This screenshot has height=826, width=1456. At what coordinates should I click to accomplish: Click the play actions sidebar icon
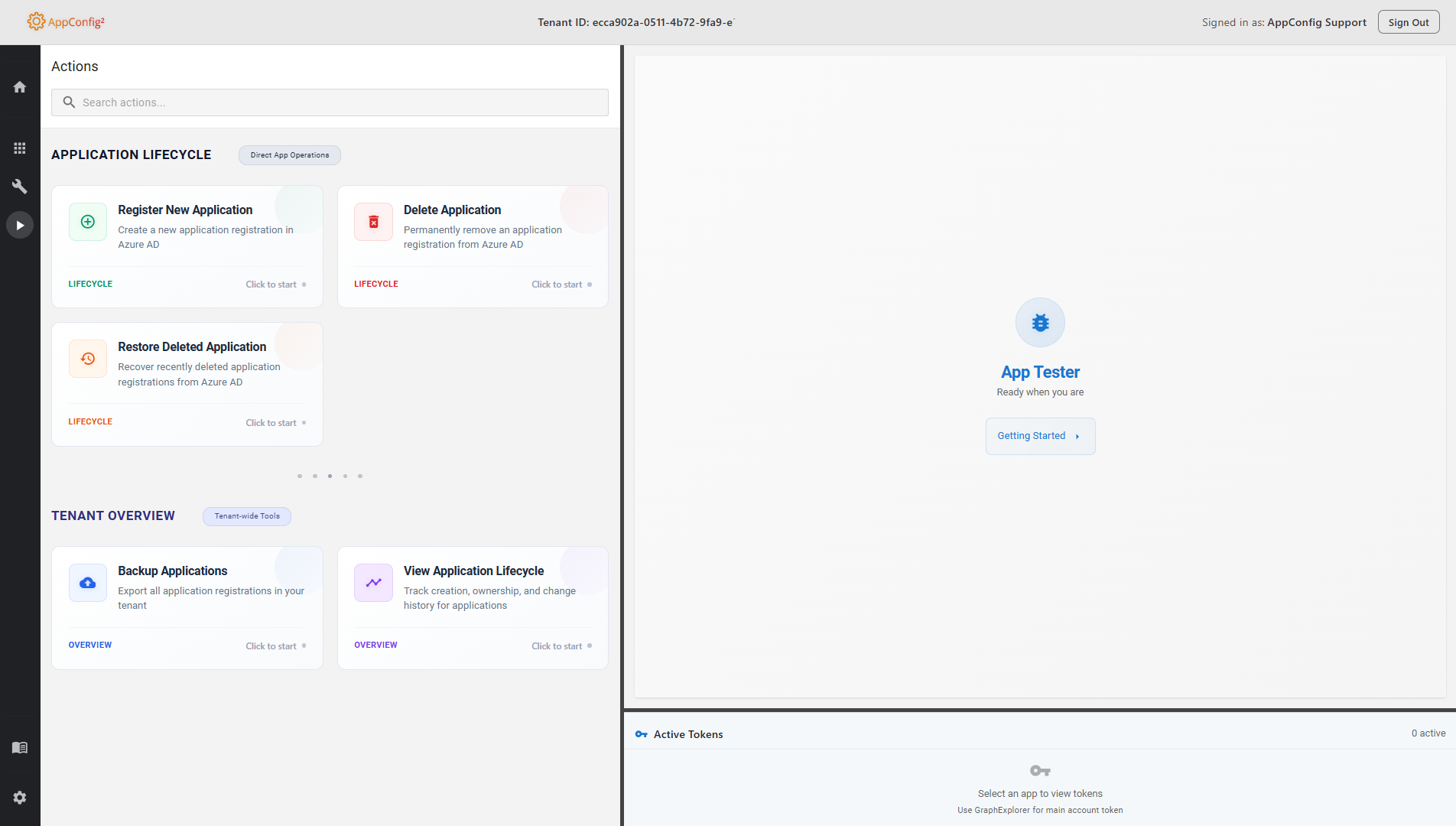click(x=20, y=226)
